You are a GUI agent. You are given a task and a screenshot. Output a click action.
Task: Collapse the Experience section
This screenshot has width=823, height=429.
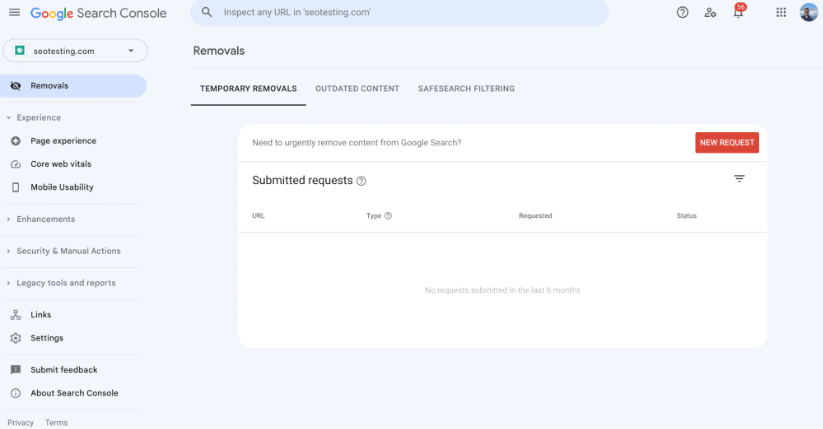34,118
